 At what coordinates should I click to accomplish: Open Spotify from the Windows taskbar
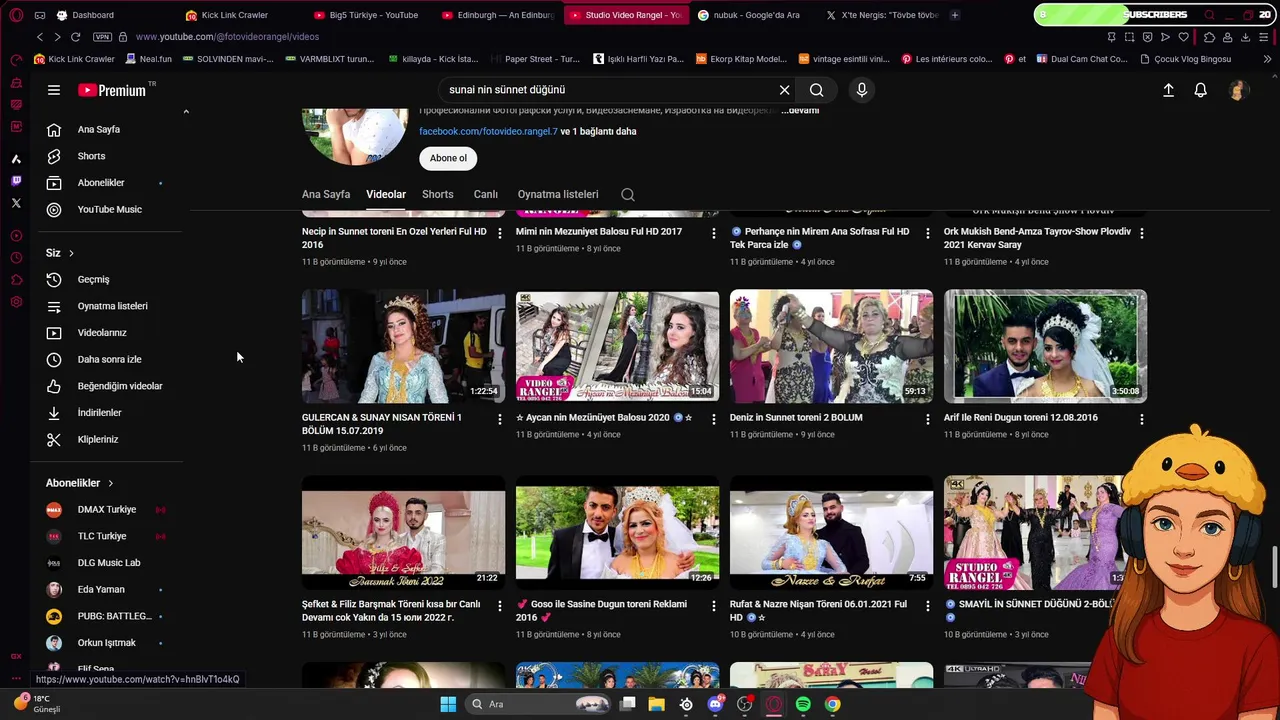click(803, 704)
